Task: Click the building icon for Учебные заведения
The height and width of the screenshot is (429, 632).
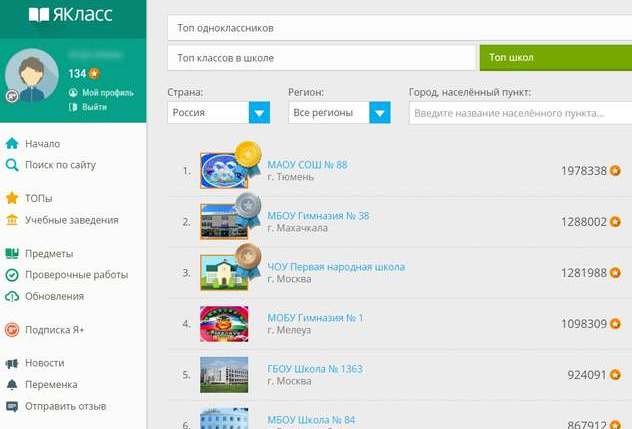Action: click(12, 220)
